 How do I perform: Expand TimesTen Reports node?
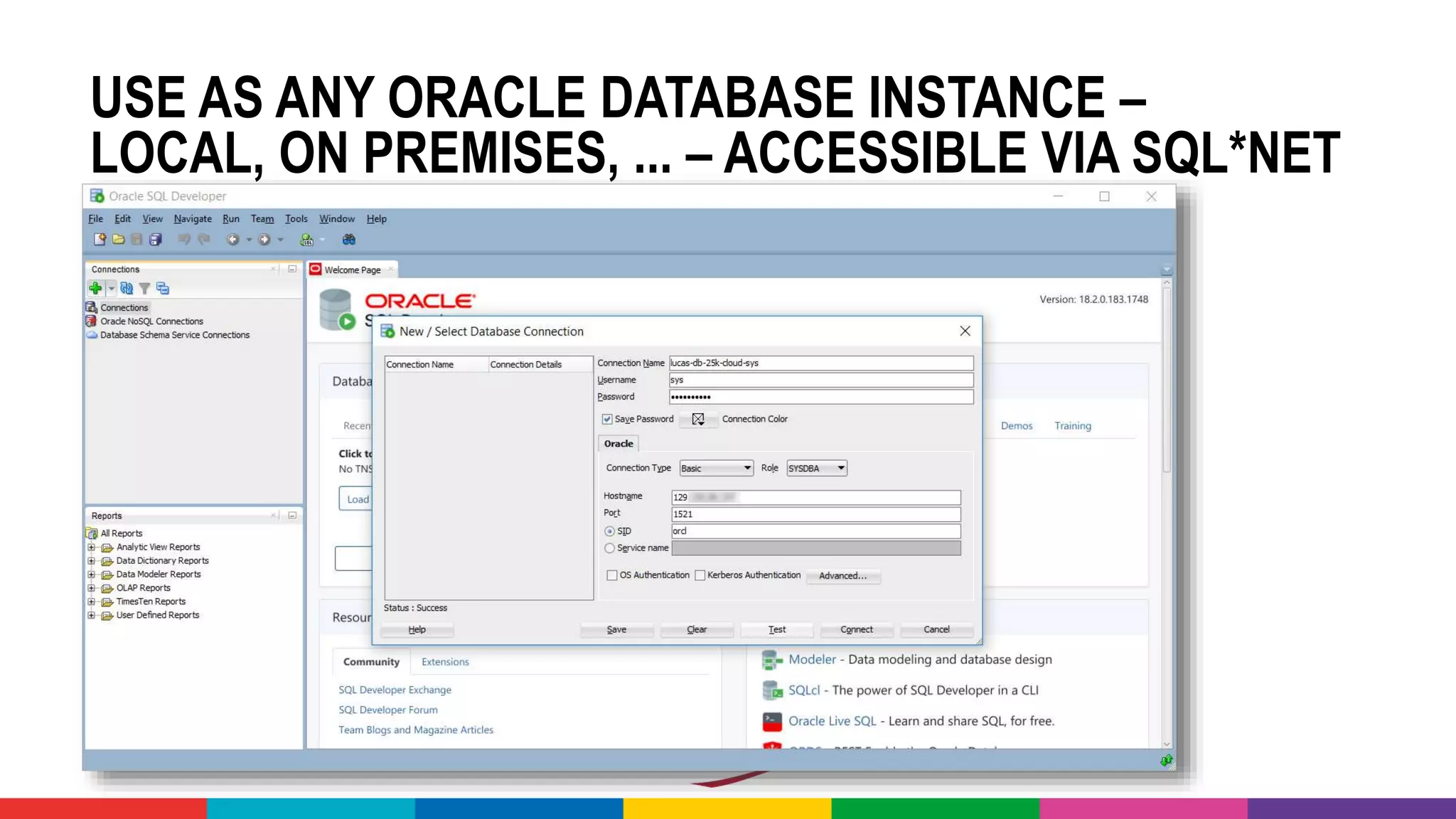pyautogui.click(x=91, y=601)
